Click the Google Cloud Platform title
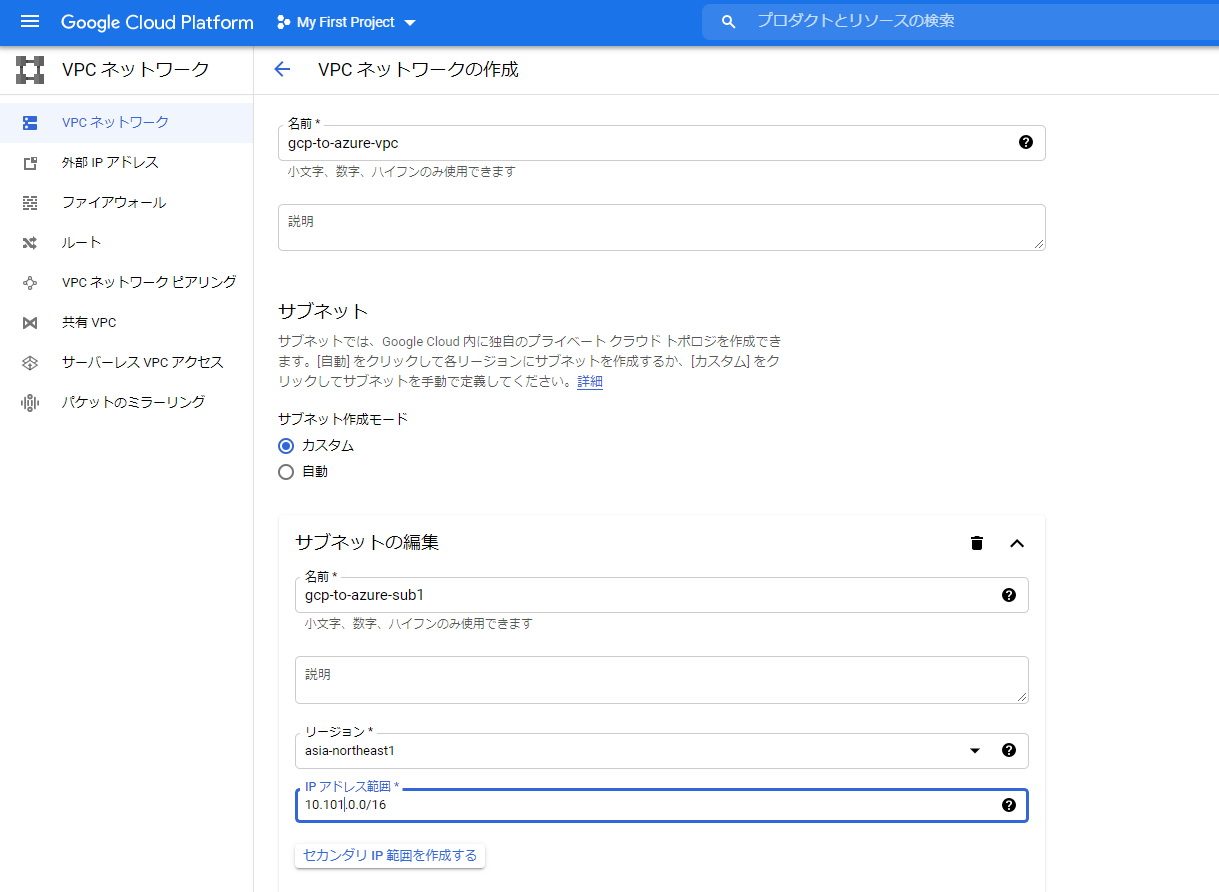Viewport: 1219px width, 892px height. (x=157, y=22)
